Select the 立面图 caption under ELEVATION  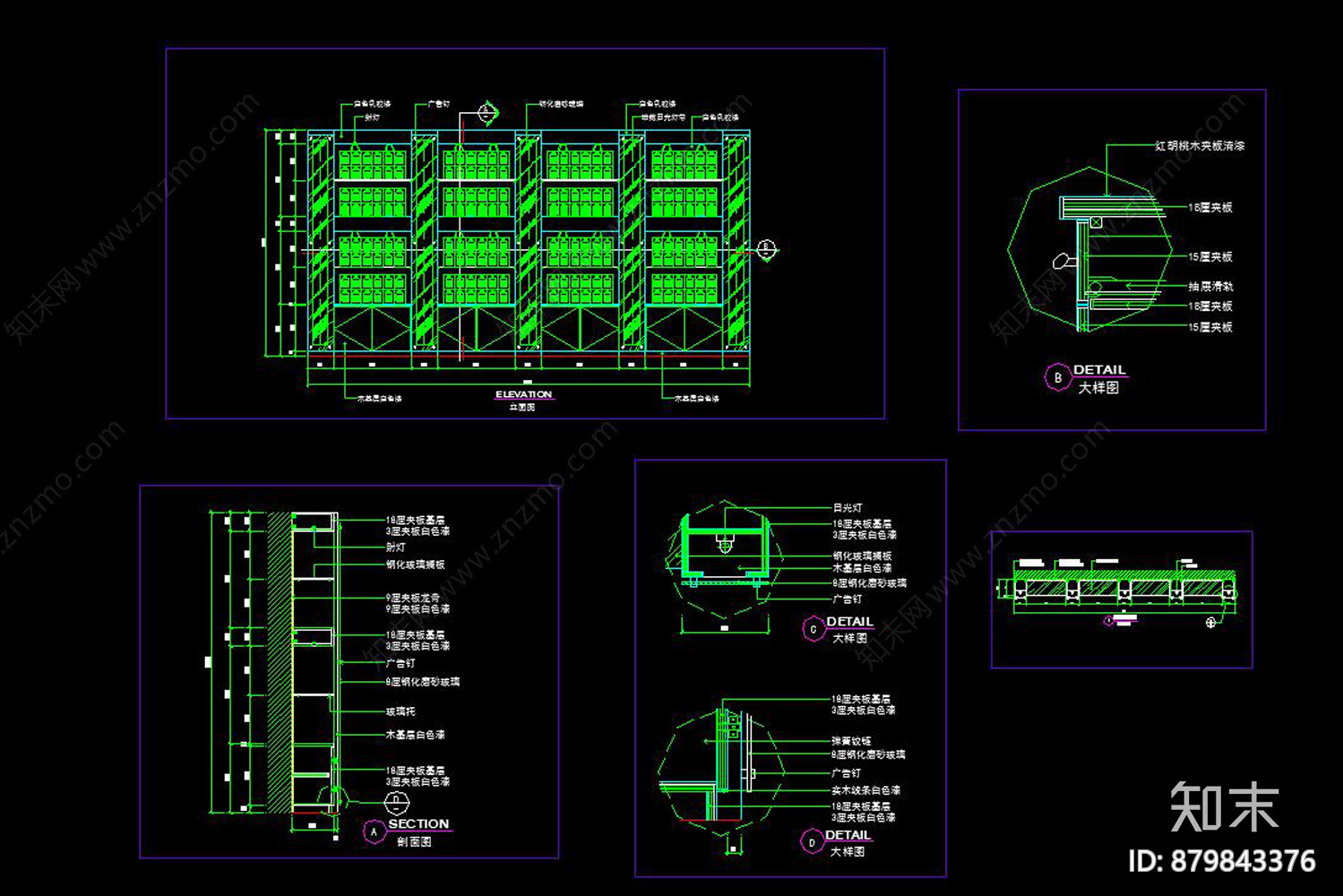522,407
